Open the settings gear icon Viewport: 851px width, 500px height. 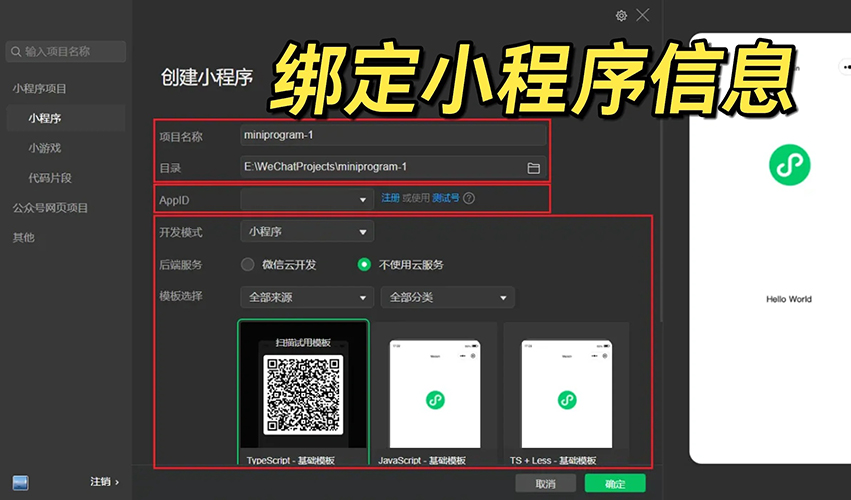pyautogui.click(x=621, y=16)
